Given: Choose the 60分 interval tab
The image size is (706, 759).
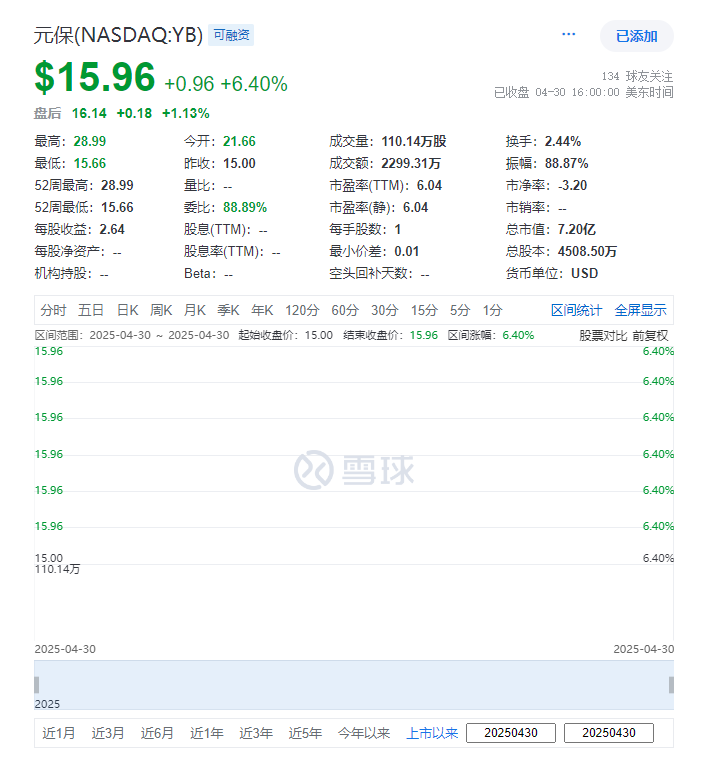Looking at the screenshot, I should [x=345, y=310].
